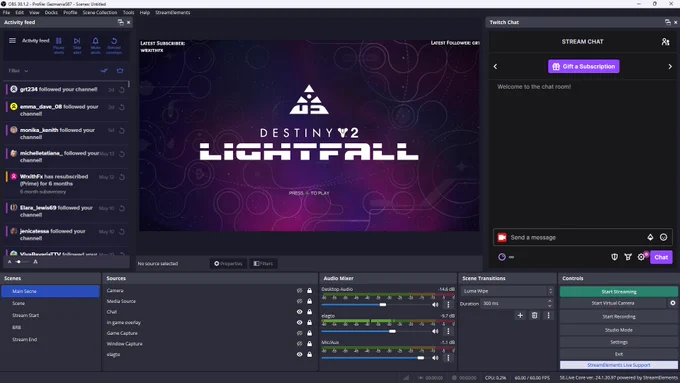Open the StreamElements menu
The width and height of the screenshot is (680, 383).
click(173, 13)
